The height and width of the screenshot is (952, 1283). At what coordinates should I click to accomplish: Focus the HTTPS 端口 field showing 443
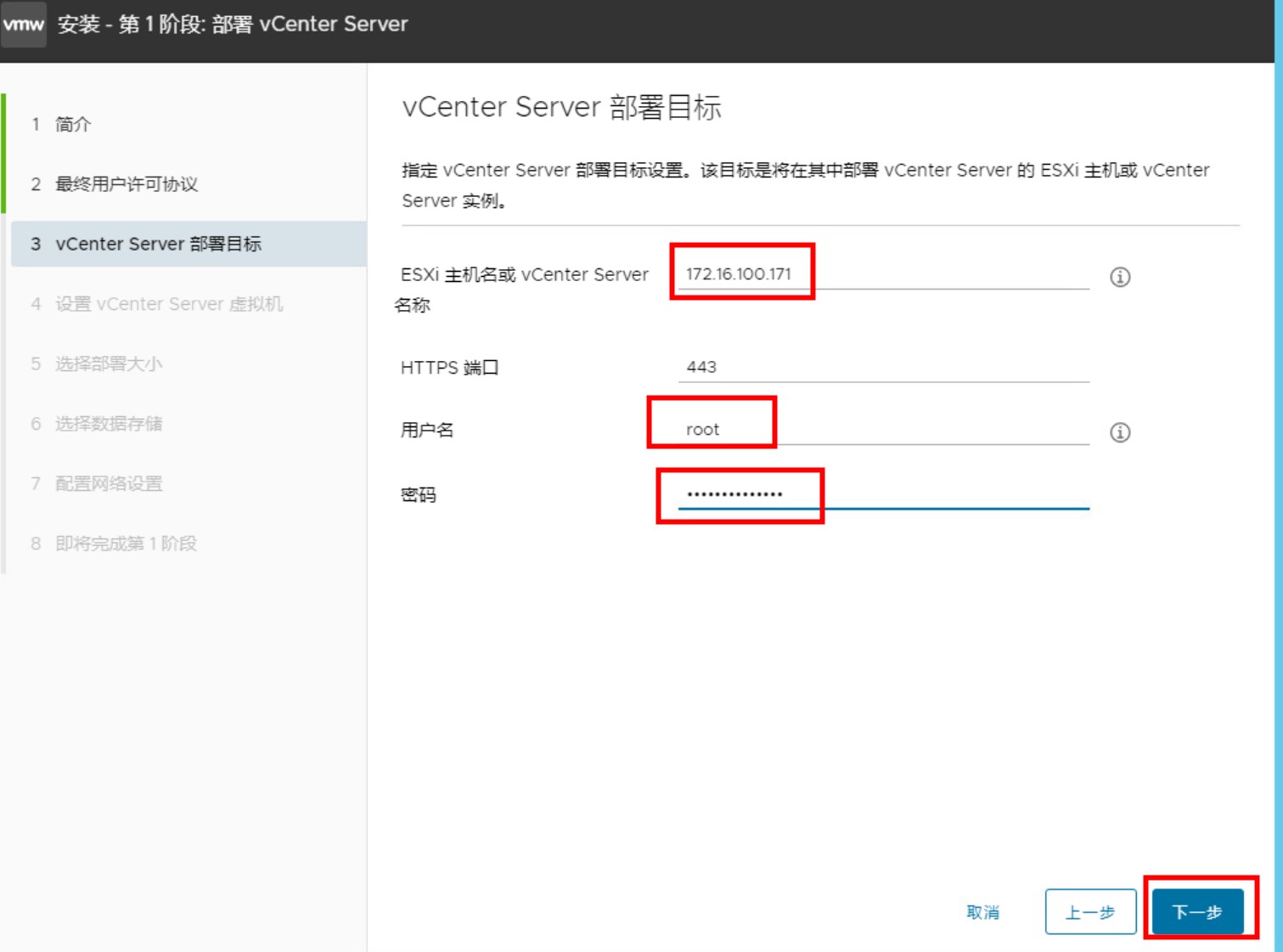[x=883, y=367]
